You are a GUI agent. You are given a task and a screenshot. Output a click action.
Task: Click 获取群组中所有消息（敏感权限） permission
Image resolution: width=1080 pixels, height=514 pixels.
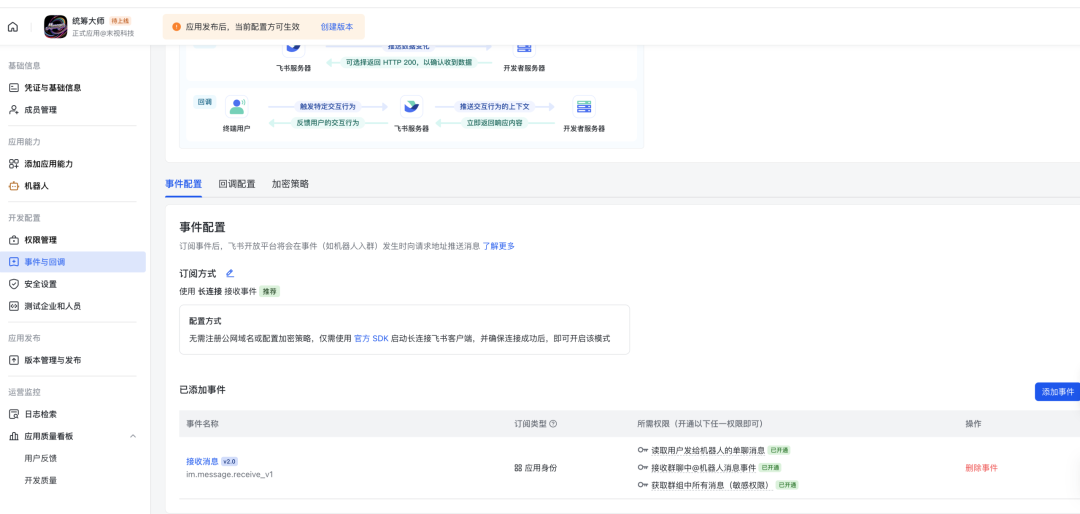712,485
